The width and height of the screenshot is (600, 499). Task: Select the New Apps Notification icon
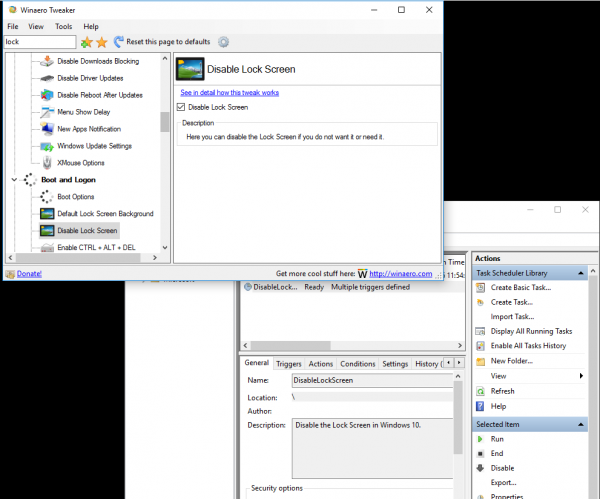click(47, 129)
